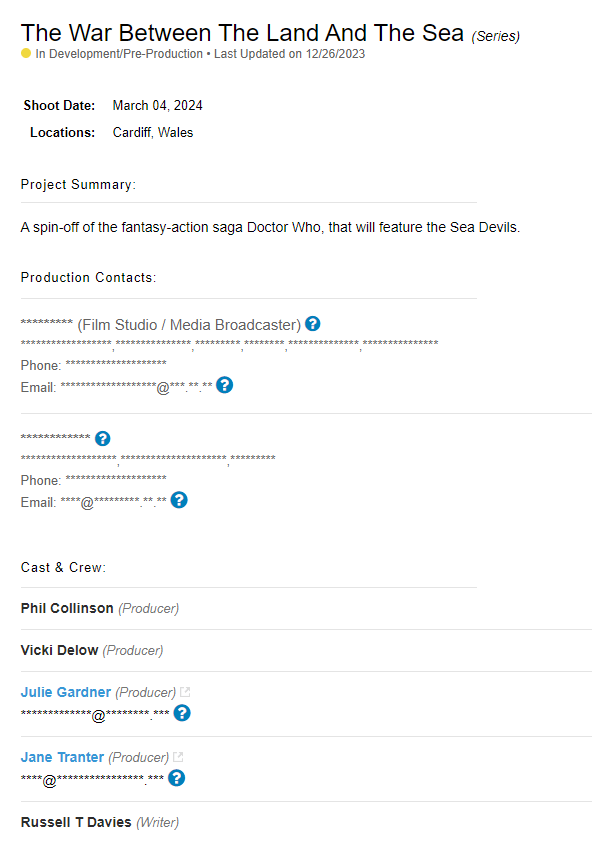Click help icon beside Jane Tranter's email

pos(177,778)
